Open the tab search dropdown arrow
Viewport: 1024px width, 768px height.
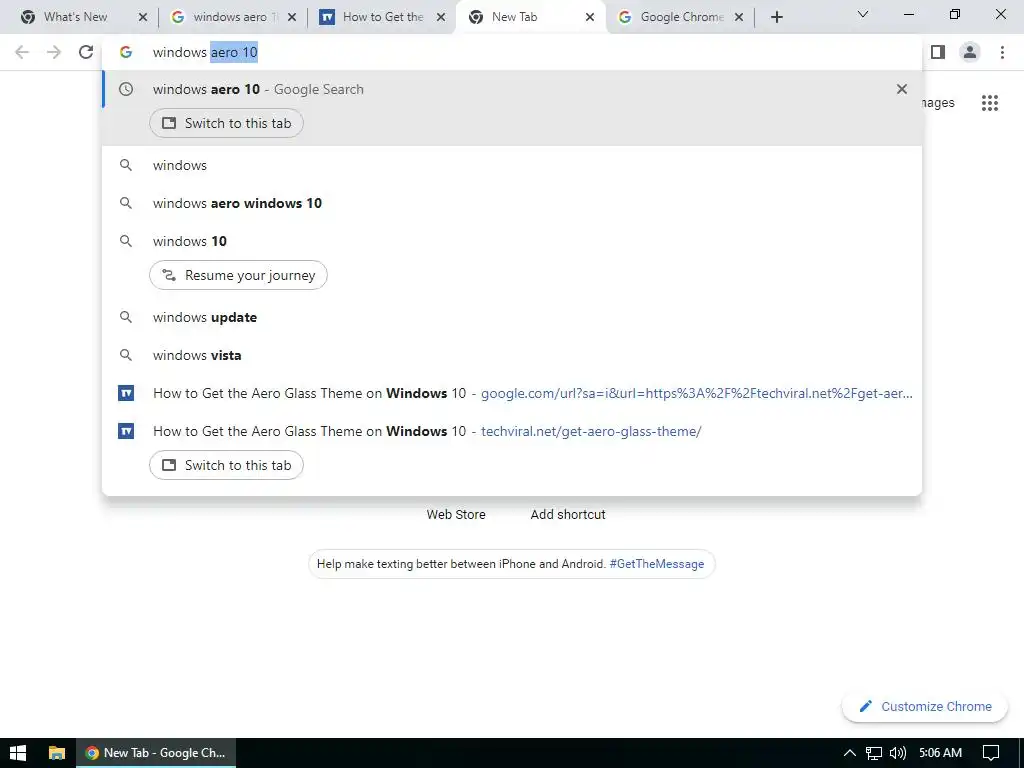[863, 14]
